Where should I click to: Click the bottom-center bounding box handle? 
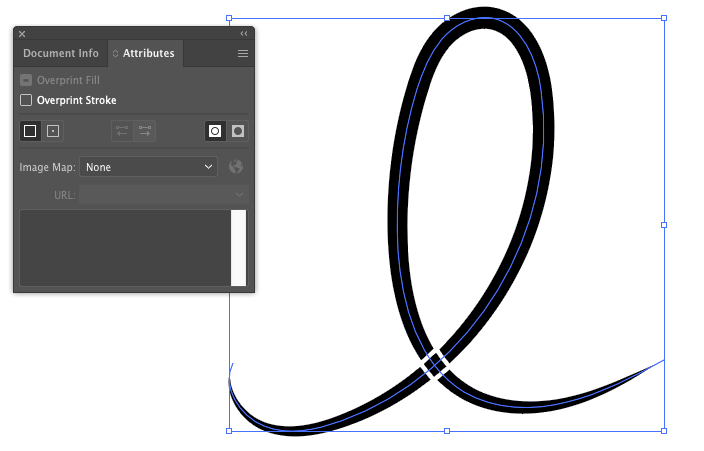click(x=447, y=431)
